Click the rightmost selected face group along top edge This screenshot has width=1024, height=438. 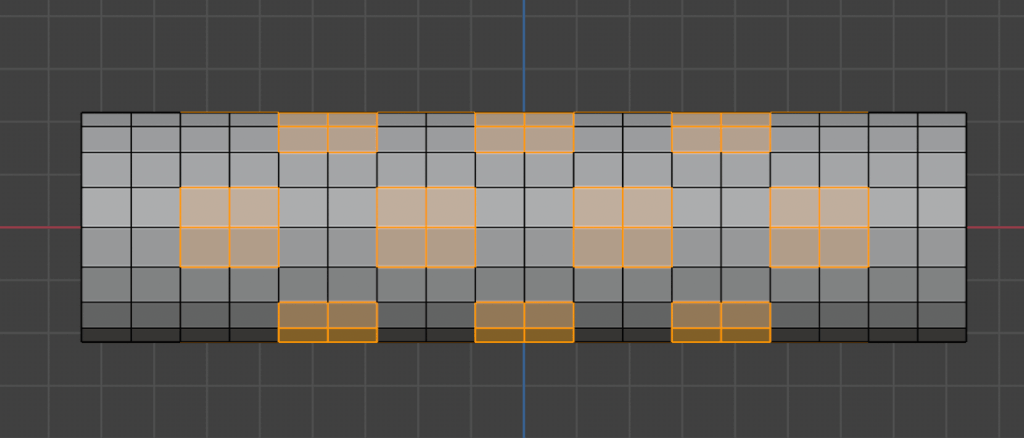[721, 132]
